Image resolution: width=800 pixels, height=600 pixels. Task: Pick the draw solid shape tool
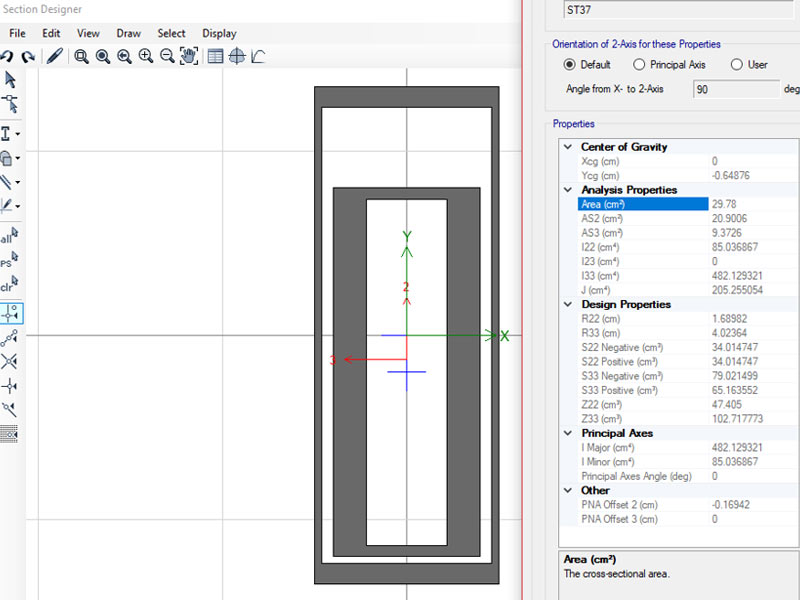point(6,158)
